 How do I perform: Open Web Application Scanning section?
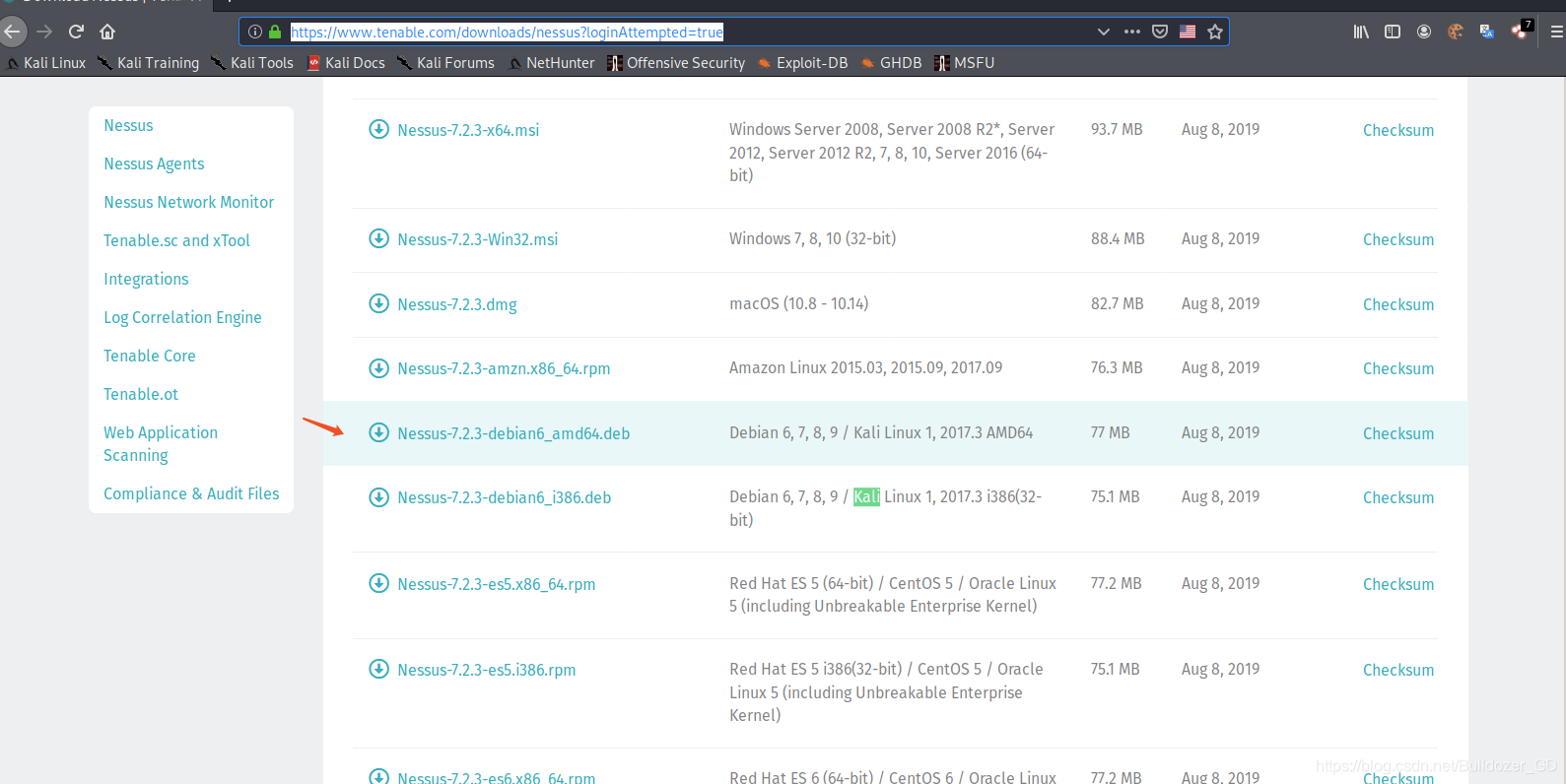click(x=161, y=444)
